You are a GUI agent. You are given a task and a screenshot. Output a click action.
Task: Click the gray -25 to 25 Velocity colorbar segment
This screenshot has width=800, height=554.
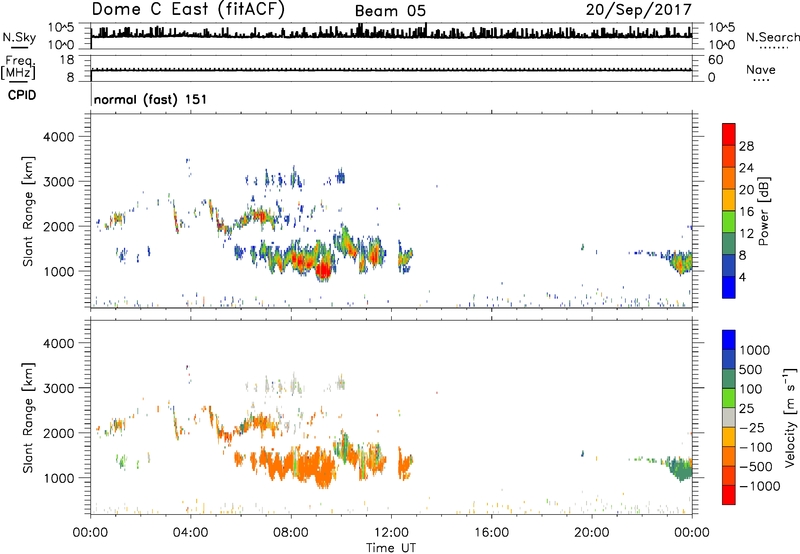click(729, 418)
